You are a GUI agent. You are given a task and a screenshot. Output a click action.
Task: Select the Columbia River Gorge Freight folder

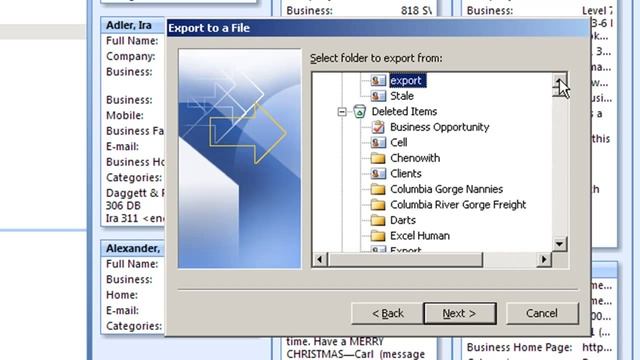[x=458, y=204]
